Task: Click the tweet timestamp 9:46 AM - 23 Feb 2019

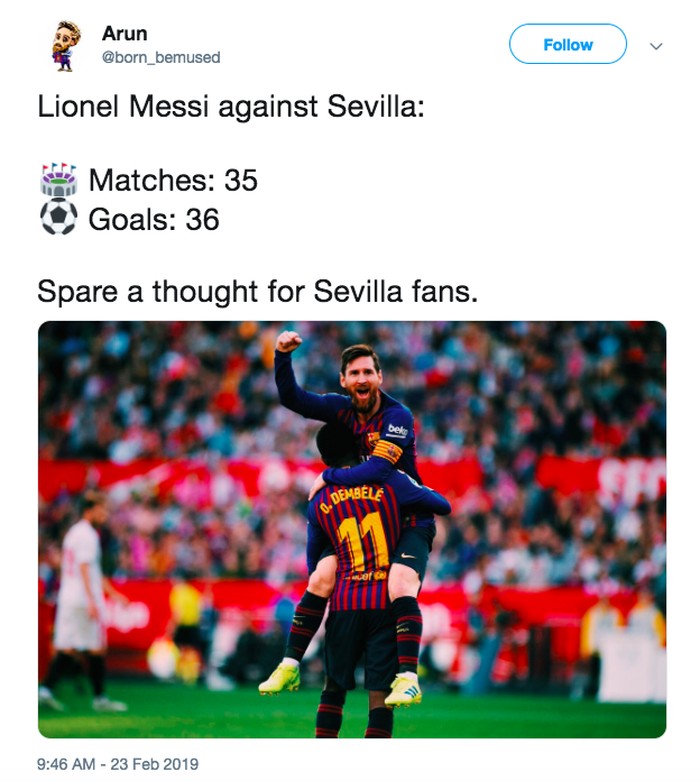Action: coord(117,764)
